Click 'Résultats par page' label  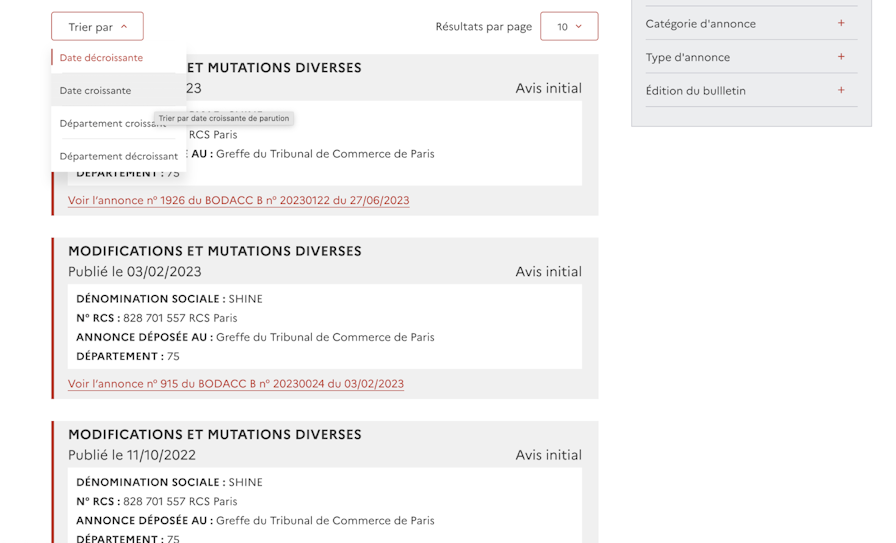pyautogui.click(x=483, y=27)
